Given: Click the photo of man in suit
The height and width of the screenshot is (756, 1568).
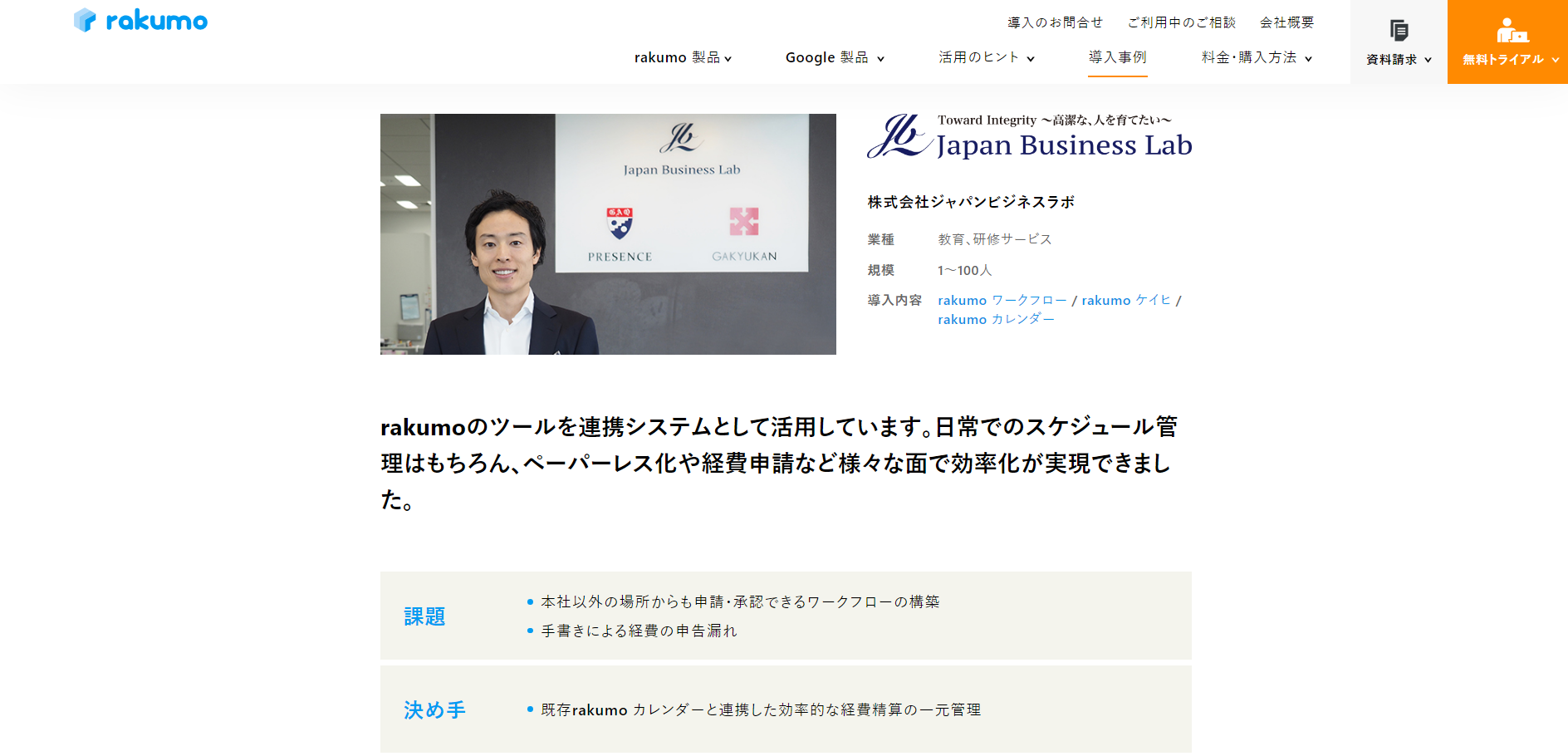Looking at the screenshot, I should [608, 234].
